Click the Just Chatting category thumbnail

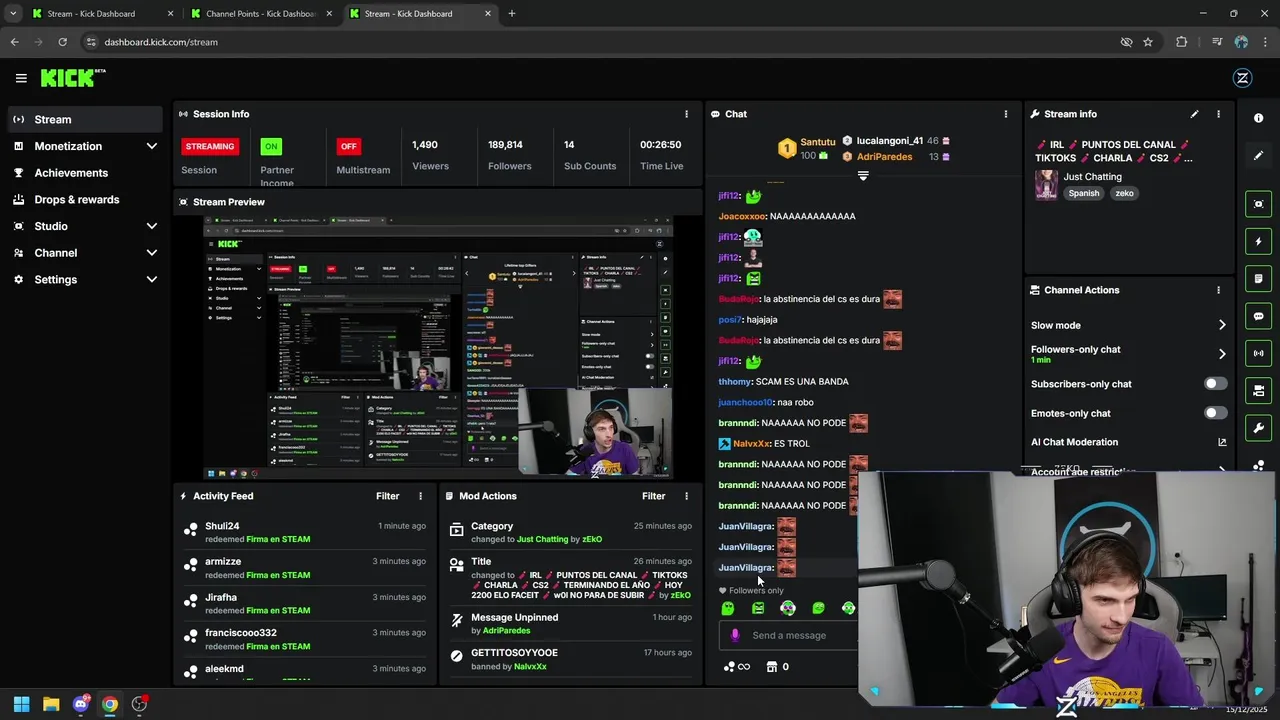1046,185
